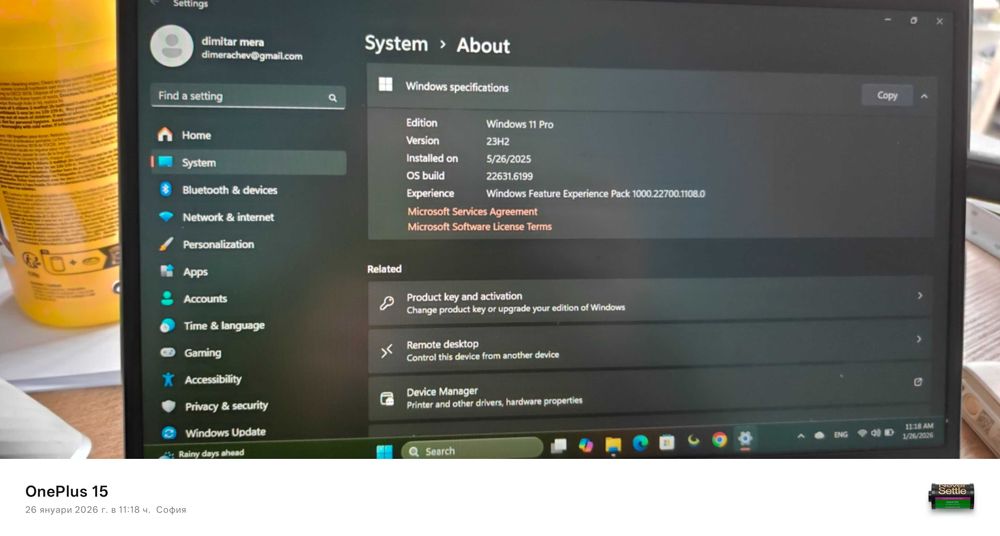This screenshot has height=536, width=1000.
Task: Click the Installed on date 5/26/2025
Action: click(x=508, y=159)
